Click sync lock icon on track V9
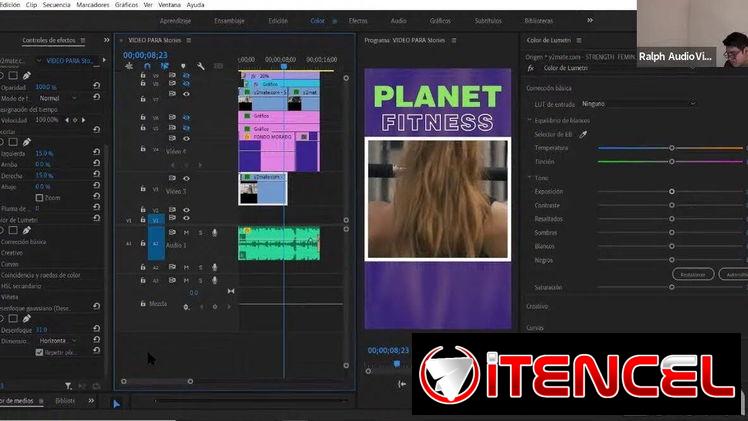Viewport: 748px width, 421px height. tap(172, 75)
